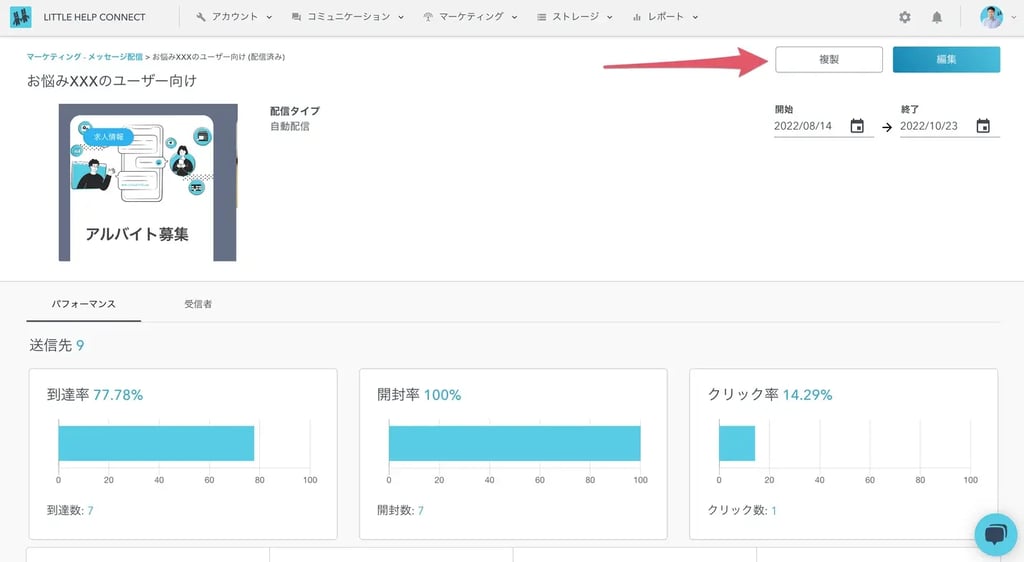
Task: Open the end date calendar icon
Action: tap(983, 126)
